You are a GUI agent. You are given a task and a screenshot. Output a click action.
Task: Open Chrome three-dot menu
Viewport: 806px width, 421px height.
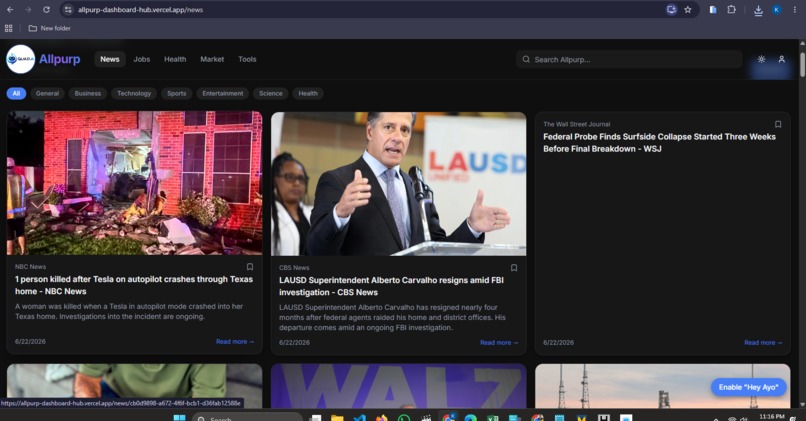coord(794,10)
